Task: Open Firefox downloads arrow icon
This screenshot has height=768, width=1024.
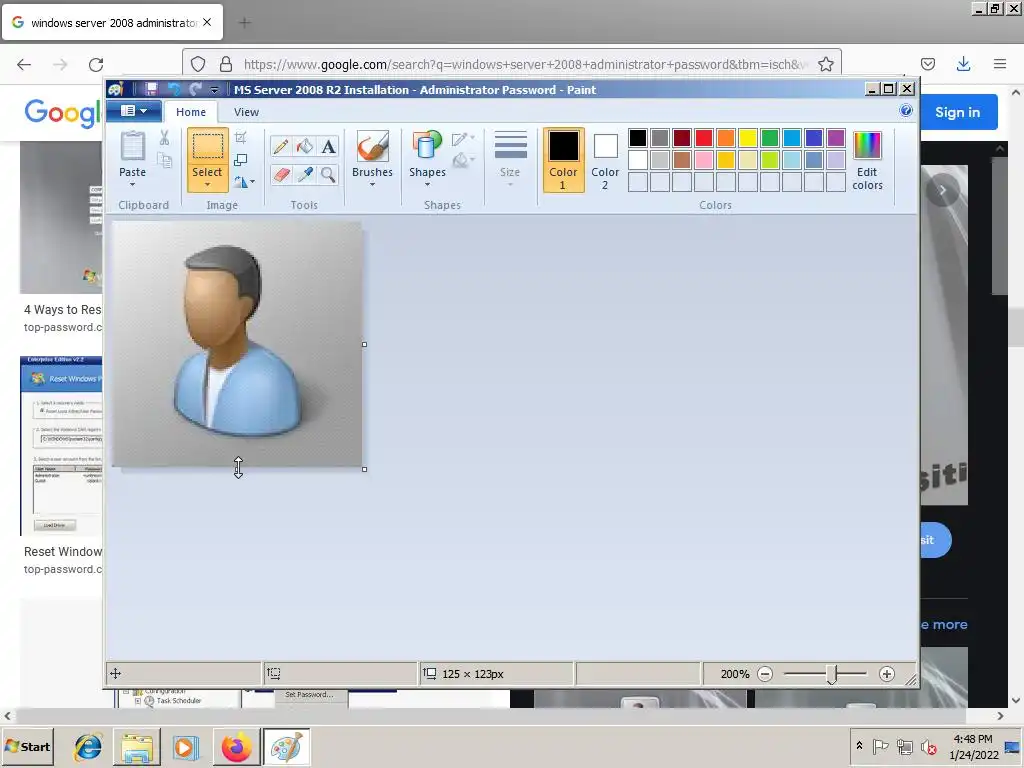Action: click(963, 64)
